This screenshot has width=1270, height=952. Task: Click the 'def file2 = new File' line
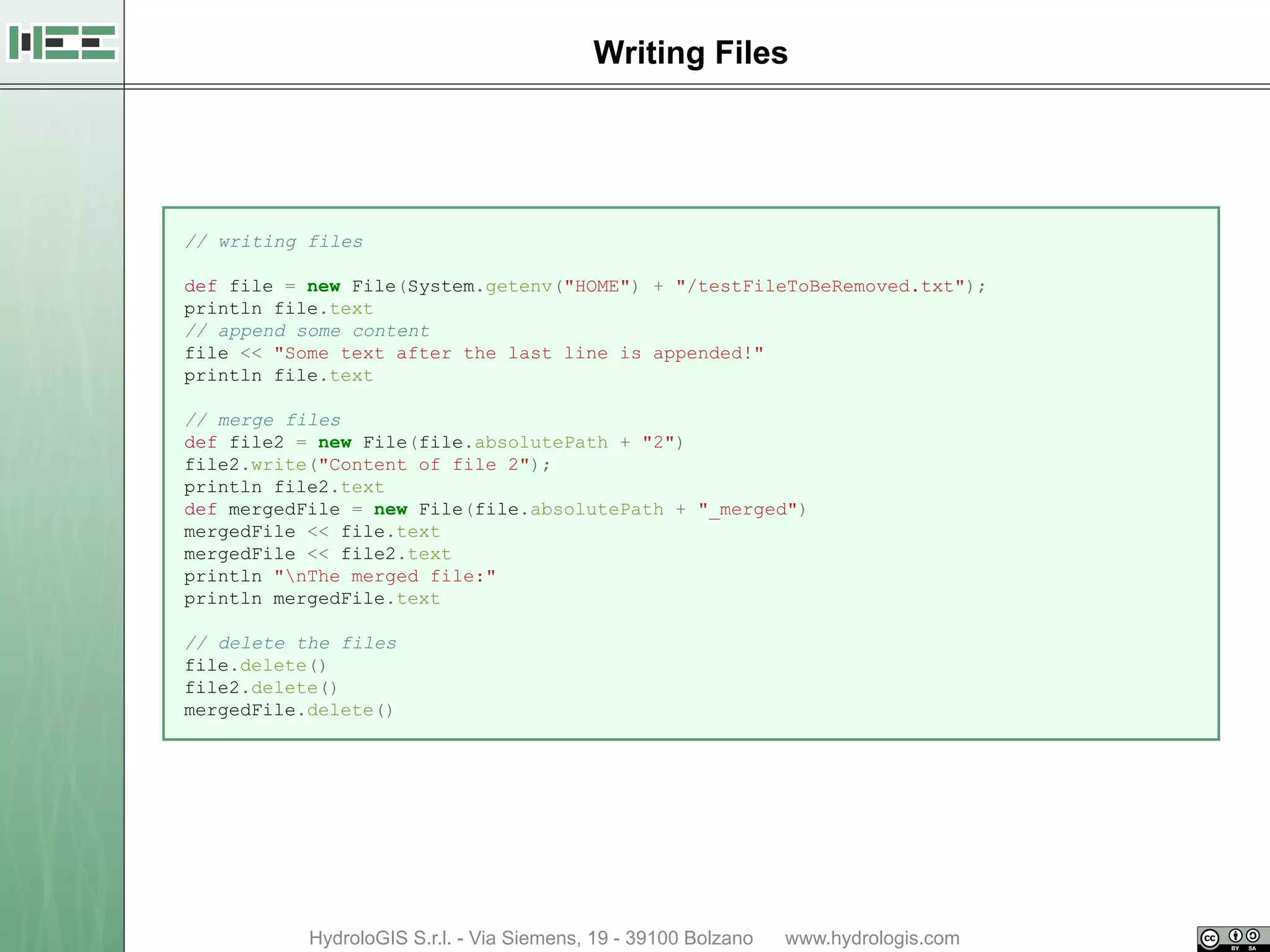tap(433, 443)
